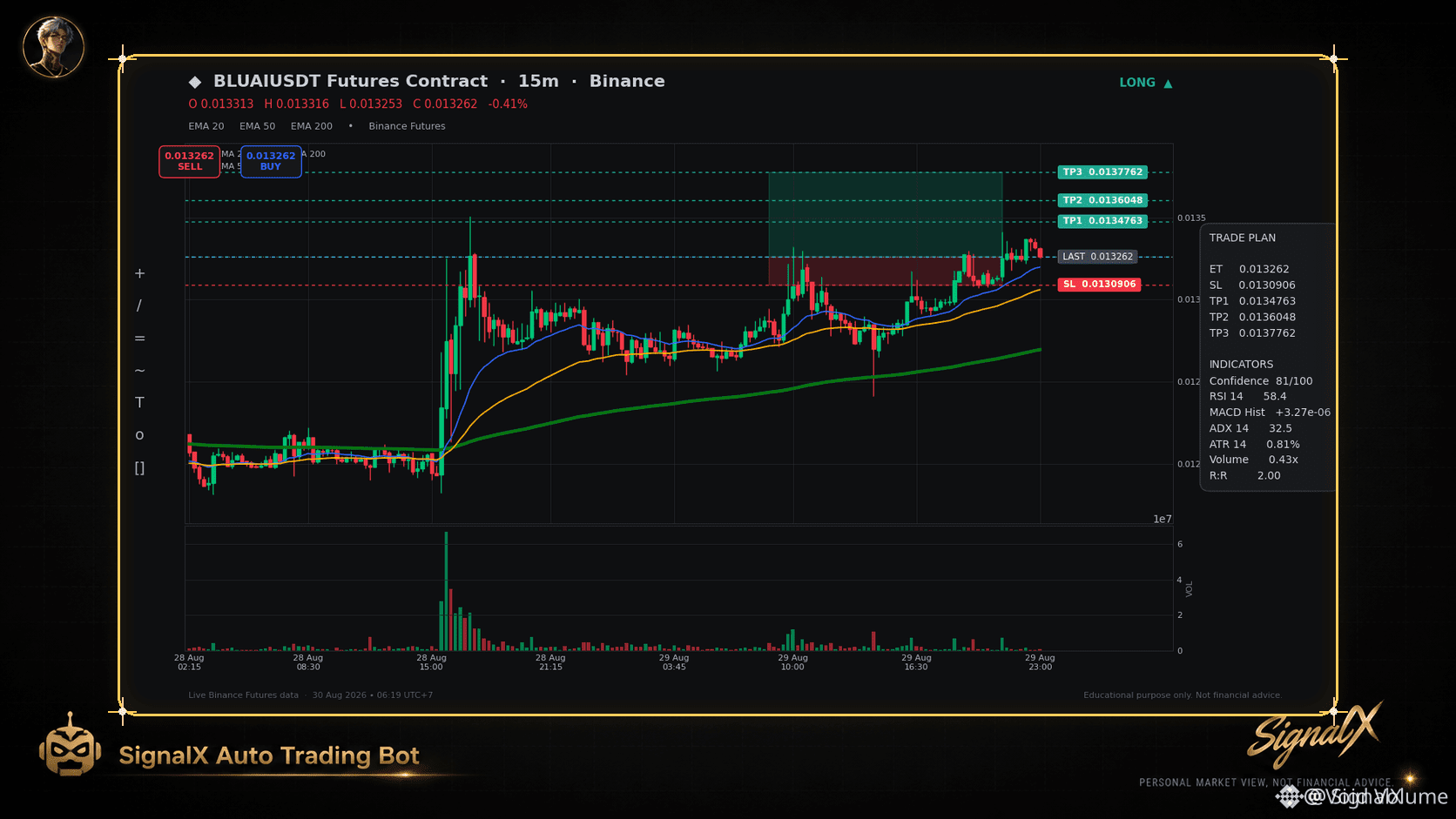Click the 29 Aug 16:30 time label
The image size is (1456, 819).
[x=916, y=662]
